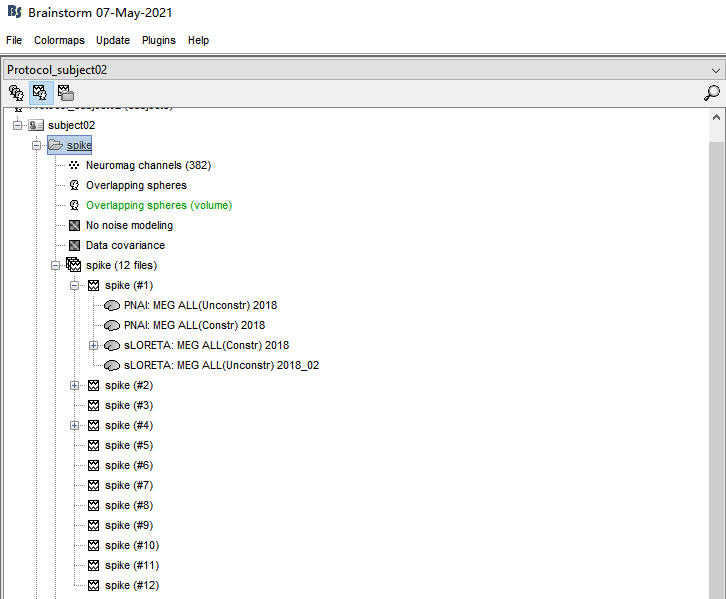Click the underlined spike folder label
Screen dimensions: 726x599
(x=79, y=145)
